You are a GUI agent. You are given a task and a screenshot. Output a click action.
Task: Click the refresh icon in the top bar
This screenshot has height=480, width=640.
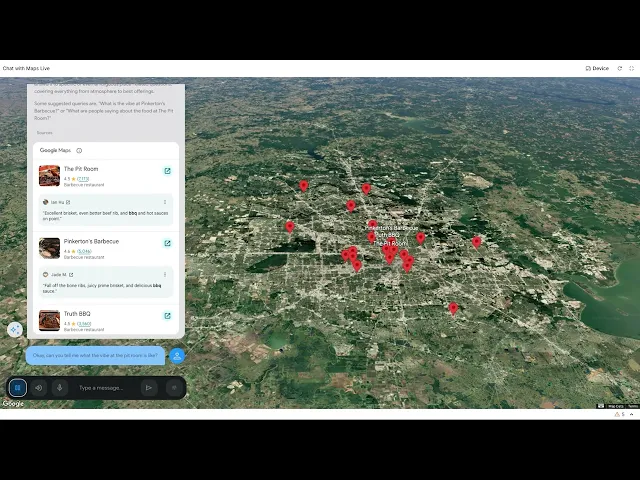pos(620,68)
